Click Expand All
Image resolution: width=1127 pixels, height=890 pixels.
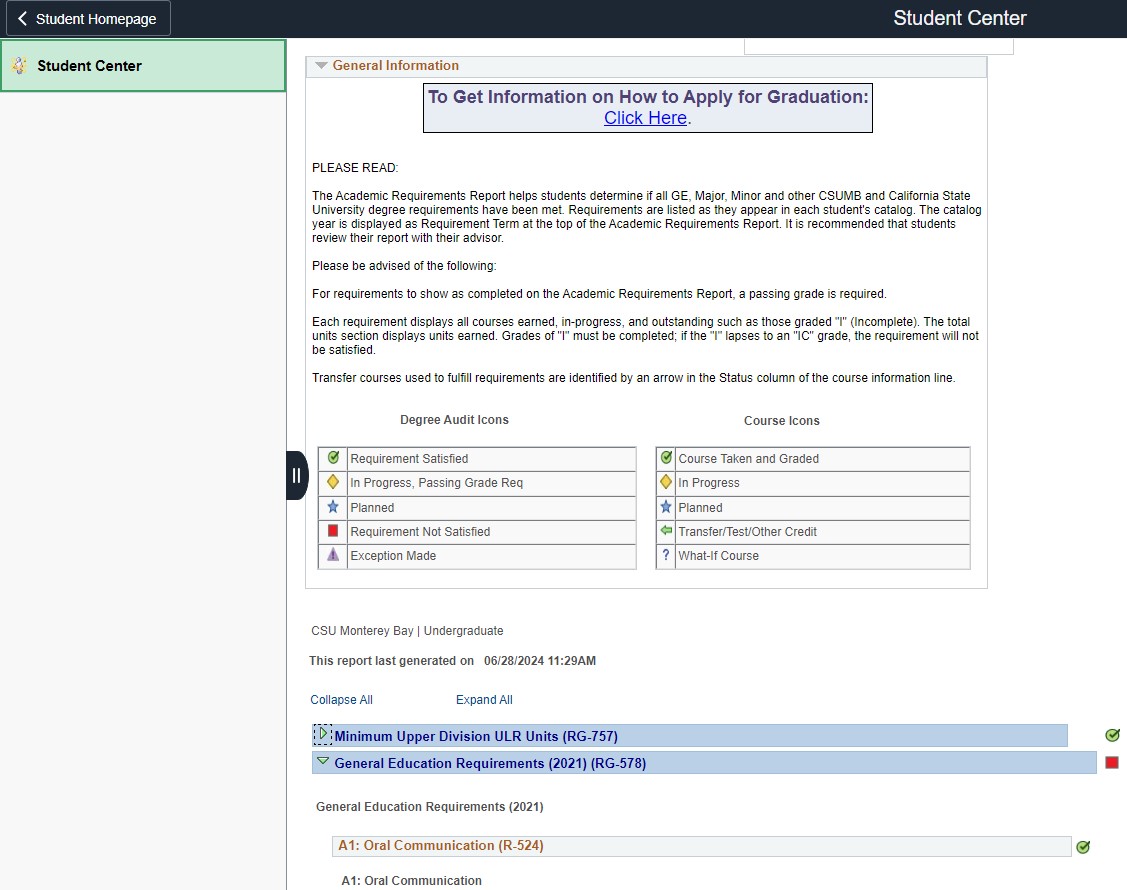483,699
